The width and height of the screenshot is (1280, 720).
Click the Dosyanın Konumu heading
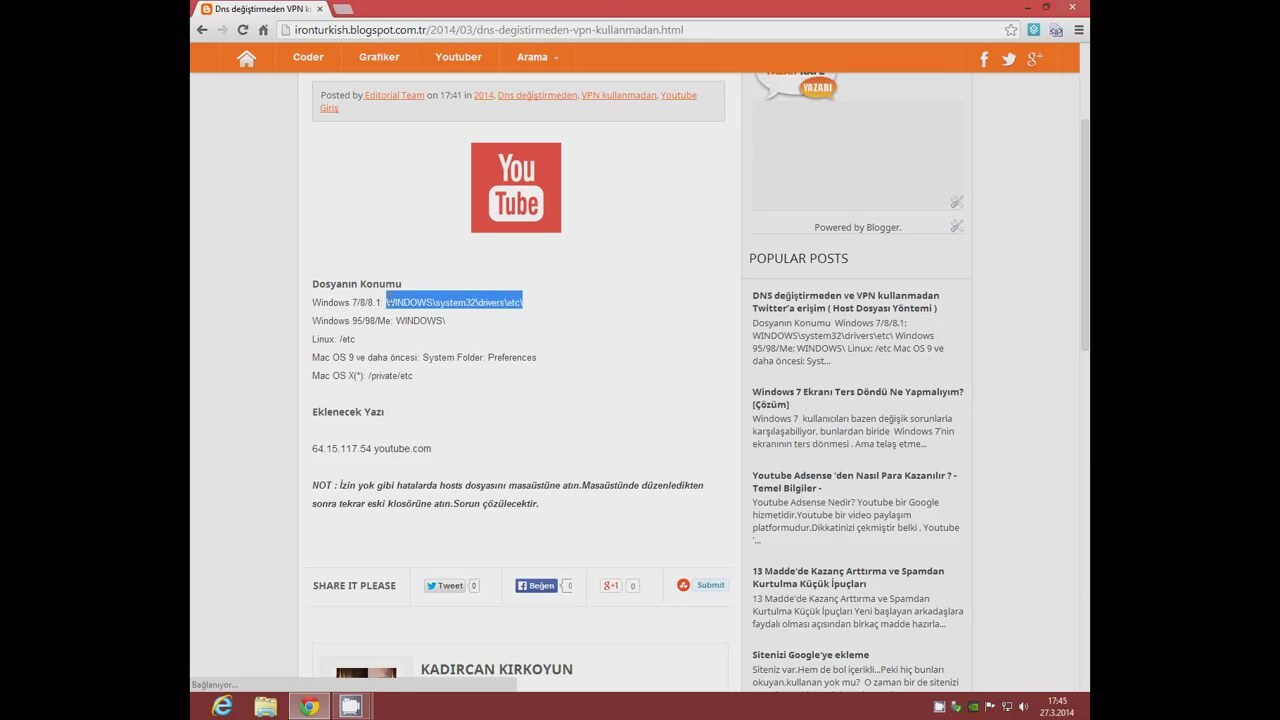click(x=357, y=284)
